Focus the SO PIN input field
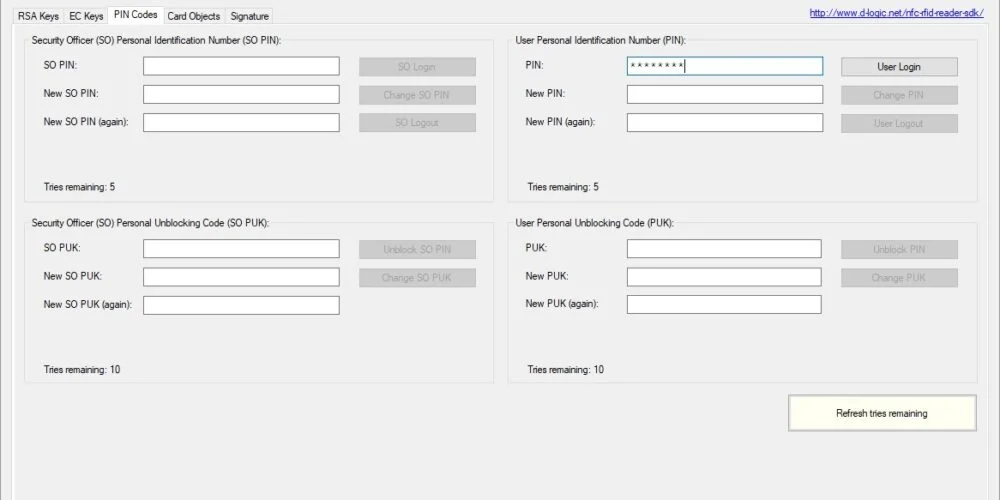The height and width of the screenshot is (500, 1000). coord(241,66)
